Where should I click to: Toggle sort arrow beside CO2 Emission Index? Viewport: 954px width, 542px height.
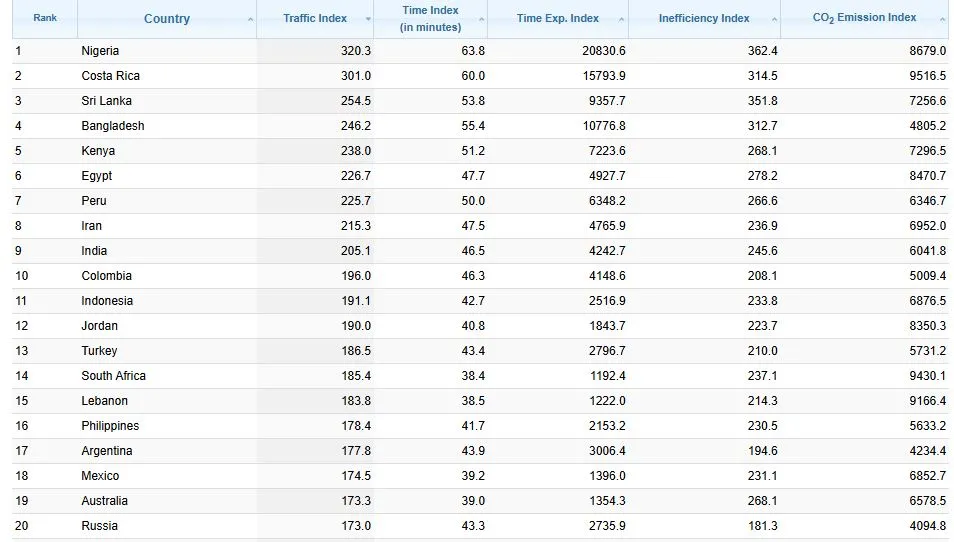click(x=942, y=19)
